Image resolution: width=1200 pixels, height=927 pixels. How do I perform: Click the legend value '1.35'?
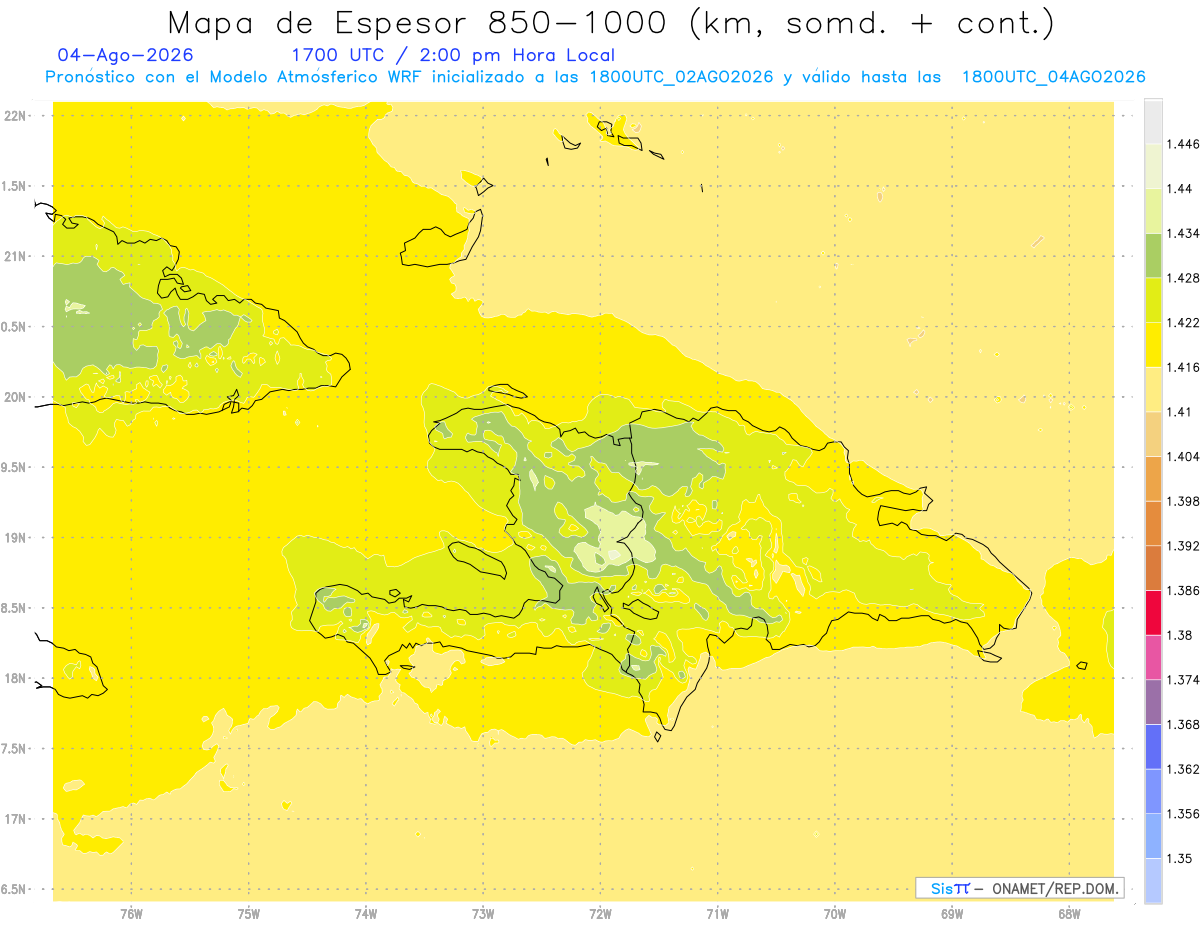1180,858
